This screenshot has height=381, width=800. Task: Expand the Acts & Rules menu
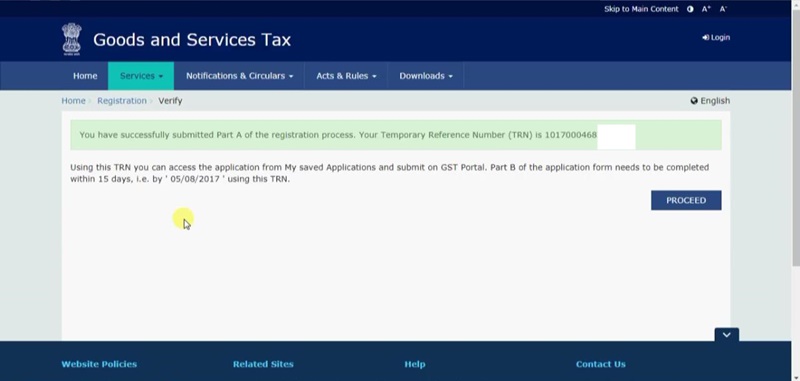pos(346,76)
